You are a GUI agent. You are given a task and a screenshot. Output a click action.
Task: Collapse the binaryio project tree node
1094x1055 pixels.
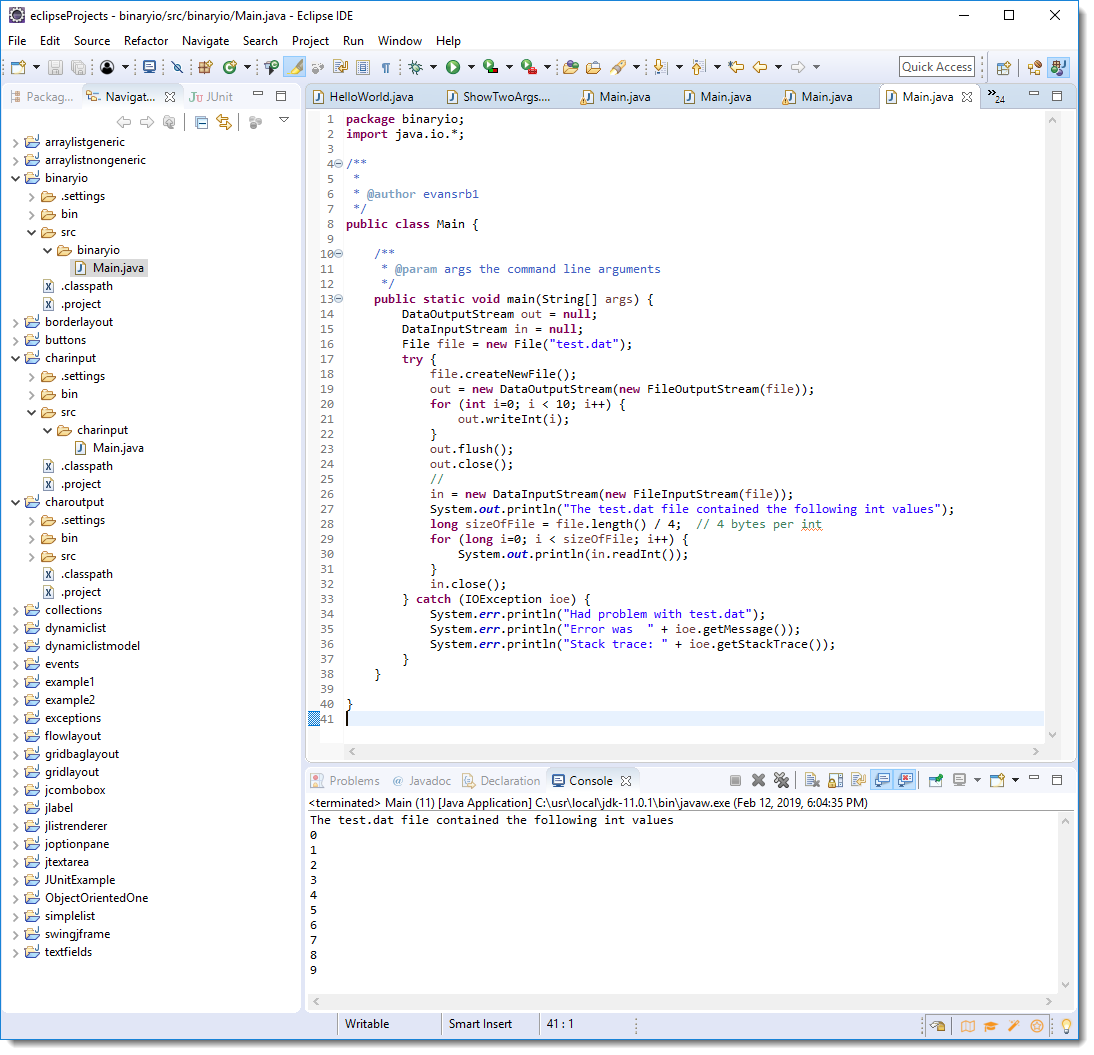15,179
